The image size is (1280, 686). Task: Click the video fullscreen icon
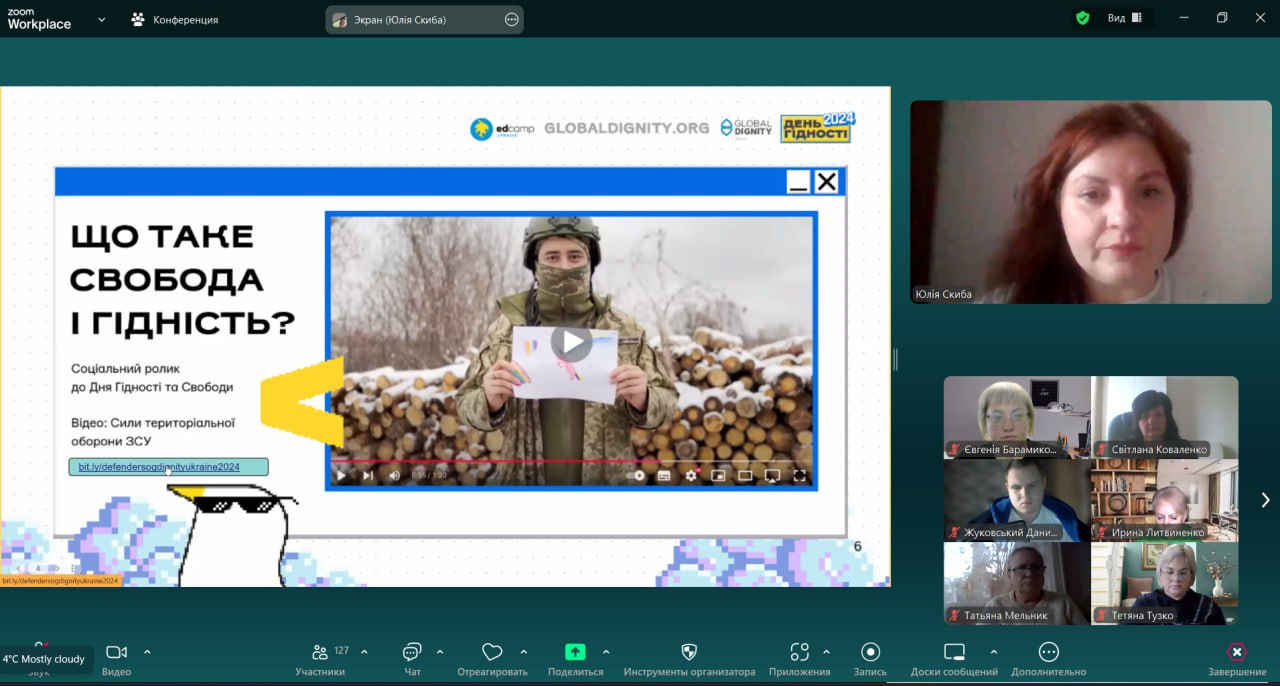[x=799, y=476]
